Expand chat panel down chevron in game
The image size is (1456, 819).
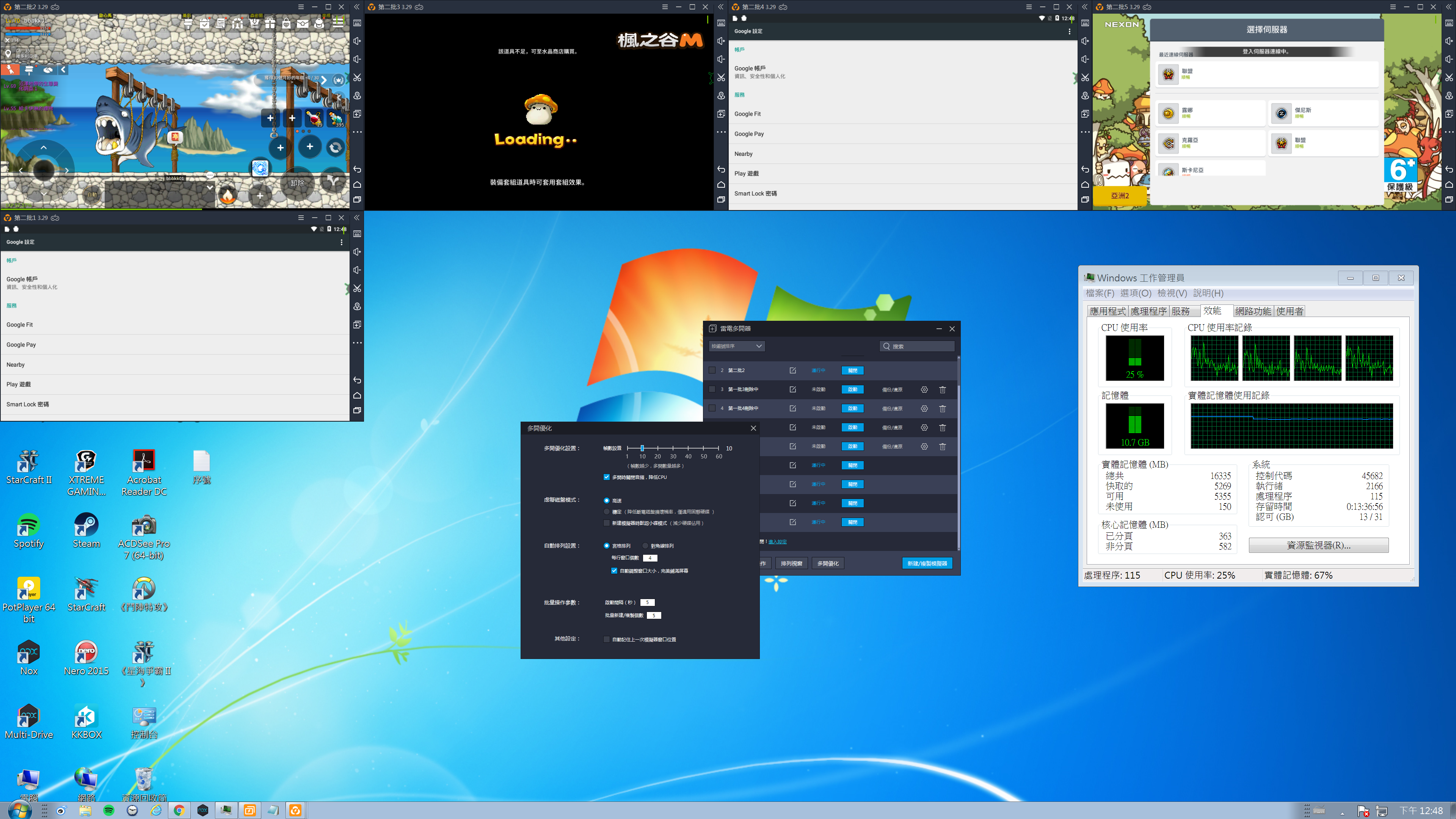pyautogui.click(x=210, y=187)
